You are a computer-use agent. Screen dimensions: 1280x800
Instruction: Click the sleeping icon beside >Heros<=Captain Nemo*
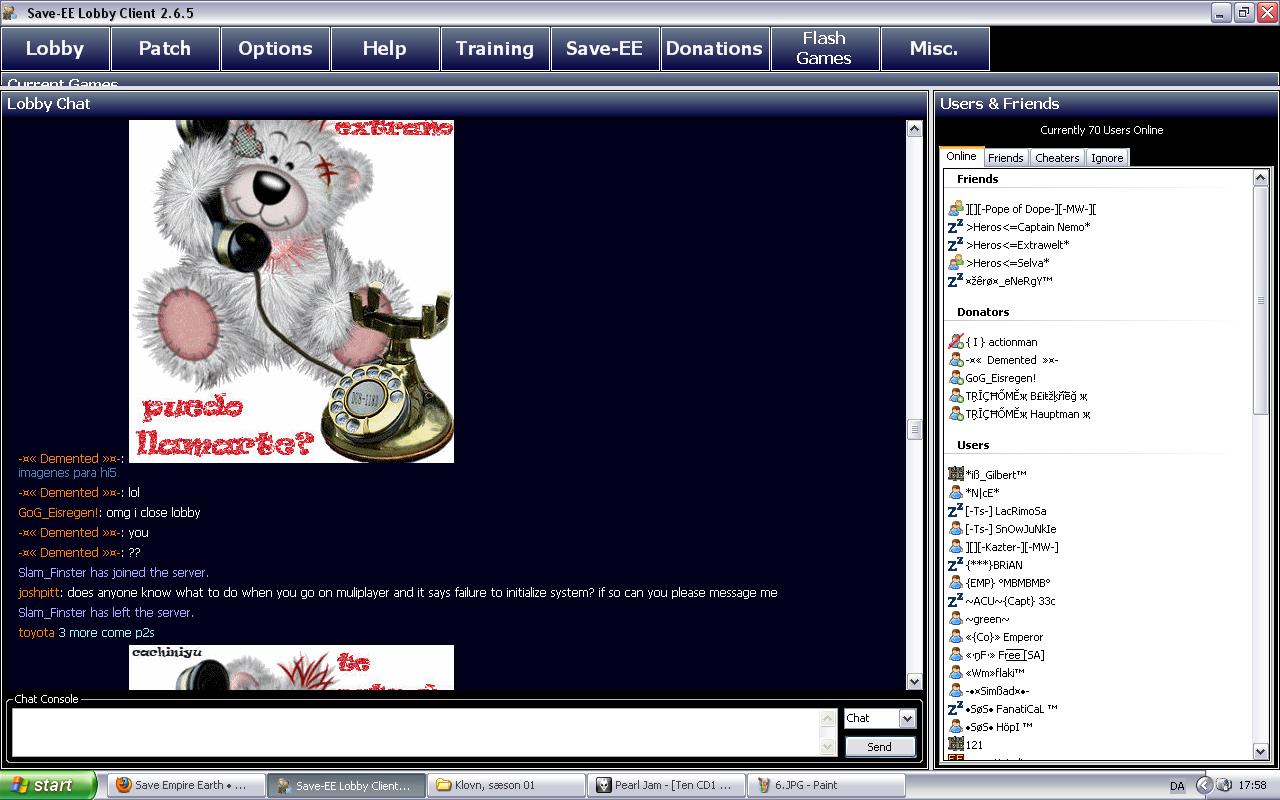(x=955, y=227)
